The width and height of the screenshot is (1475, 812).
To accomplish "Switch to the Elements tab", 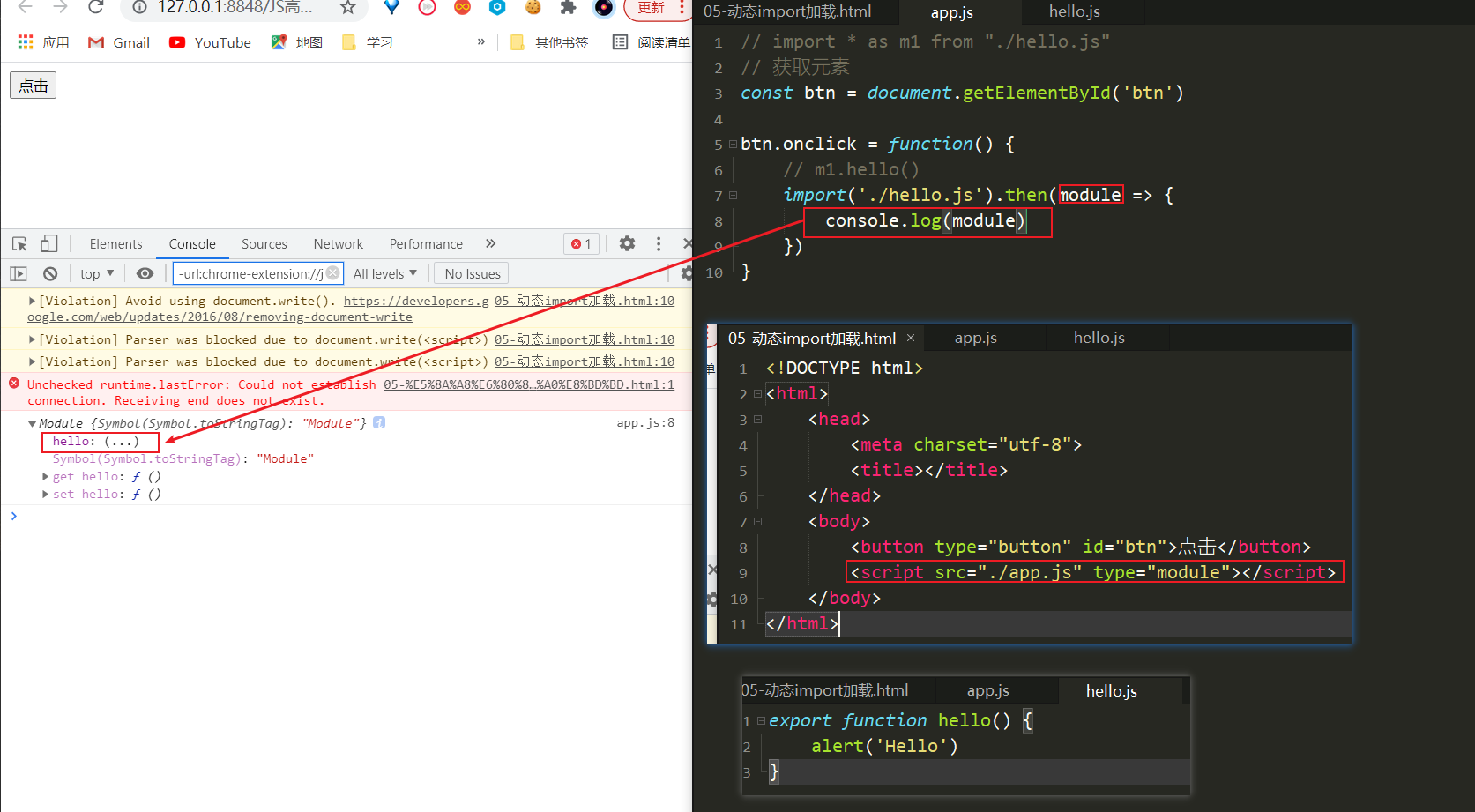I will 115,244.
